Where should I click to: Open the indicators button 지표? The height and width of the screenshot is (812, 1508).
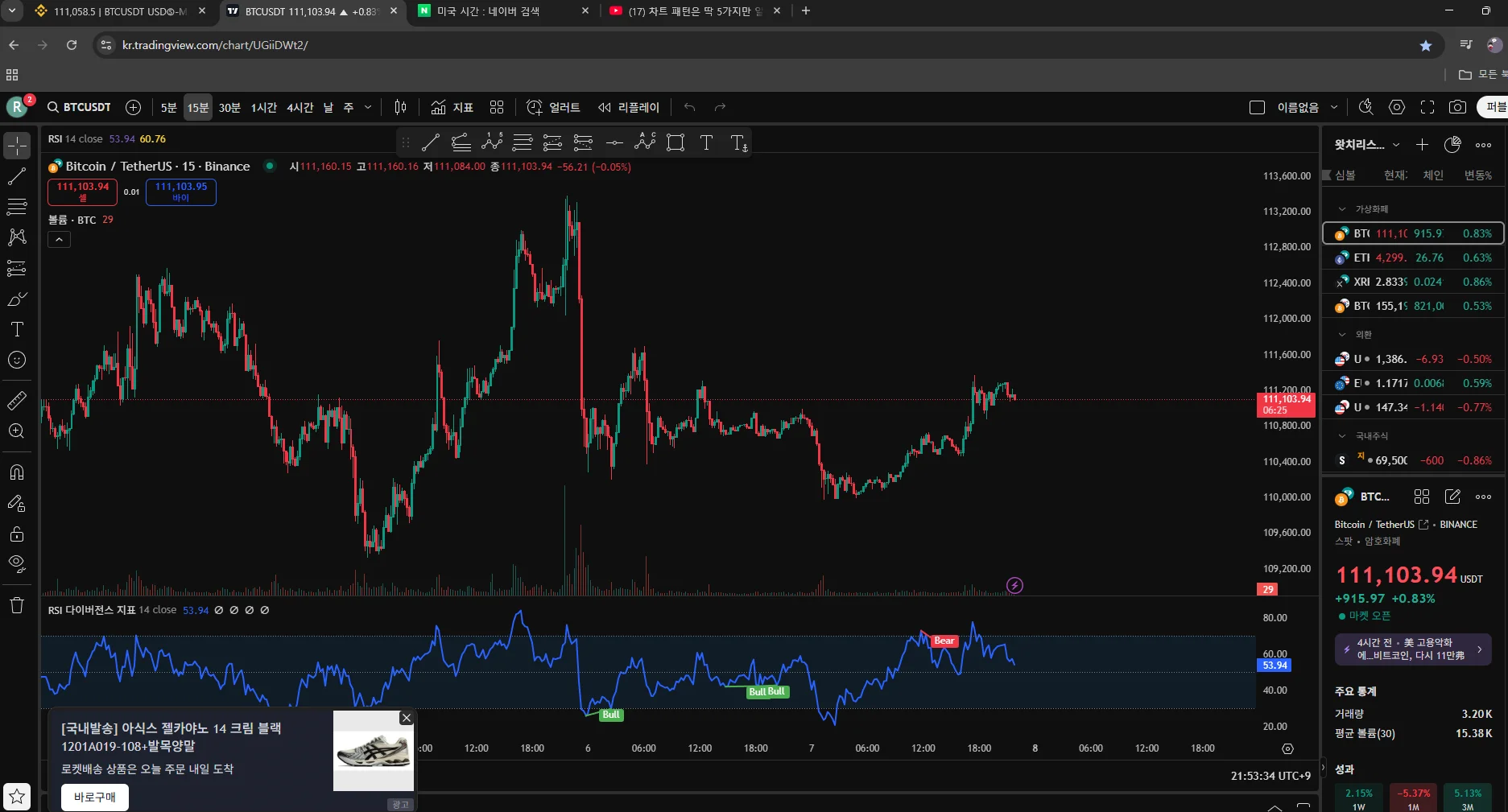click(x=452, y=107)
